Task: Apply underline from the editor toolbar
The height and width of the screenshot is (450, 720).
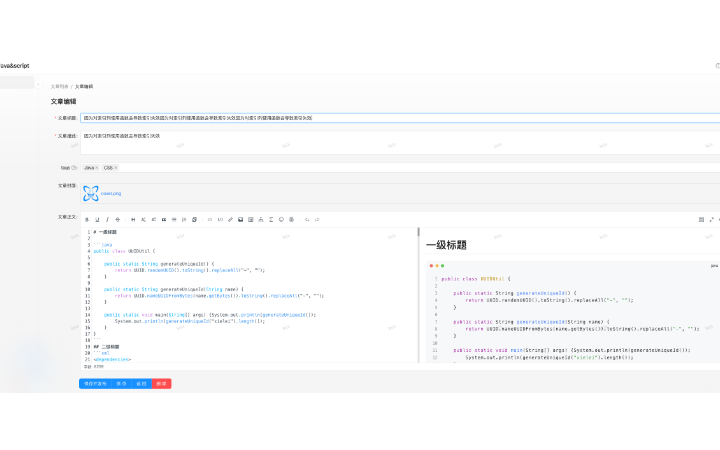Action: (97, 219)
